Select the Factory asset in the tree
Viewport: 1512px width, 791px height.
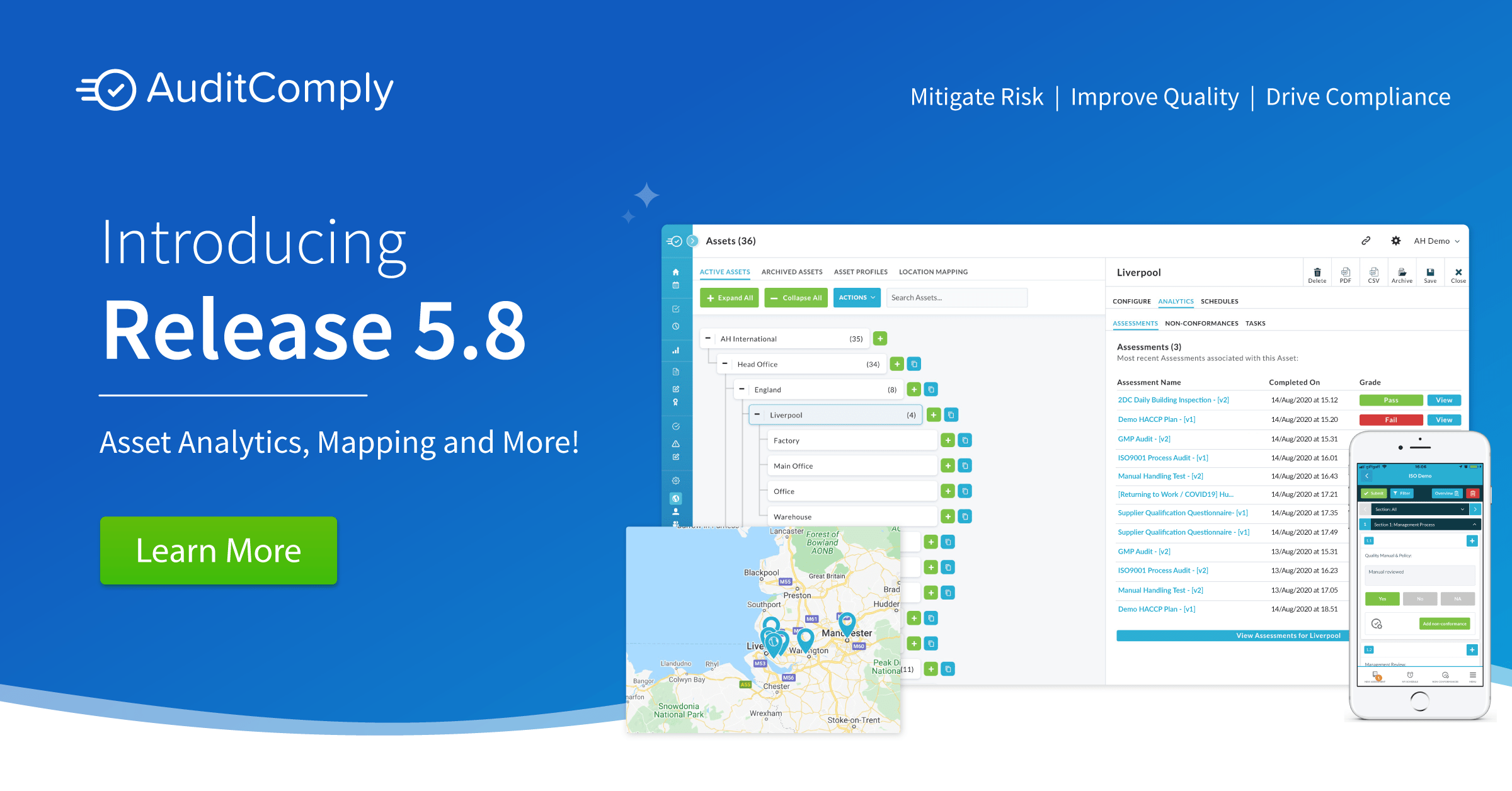(852, 440)
